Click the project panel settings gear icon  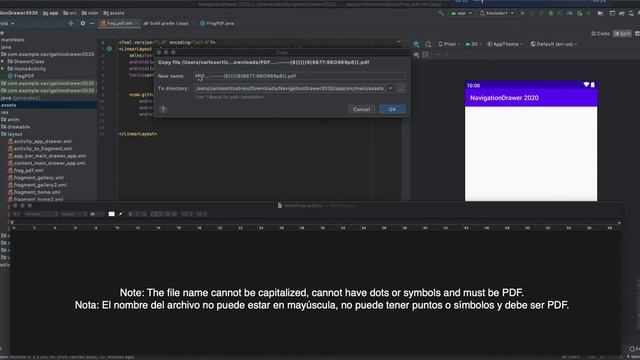coord(83,23)
